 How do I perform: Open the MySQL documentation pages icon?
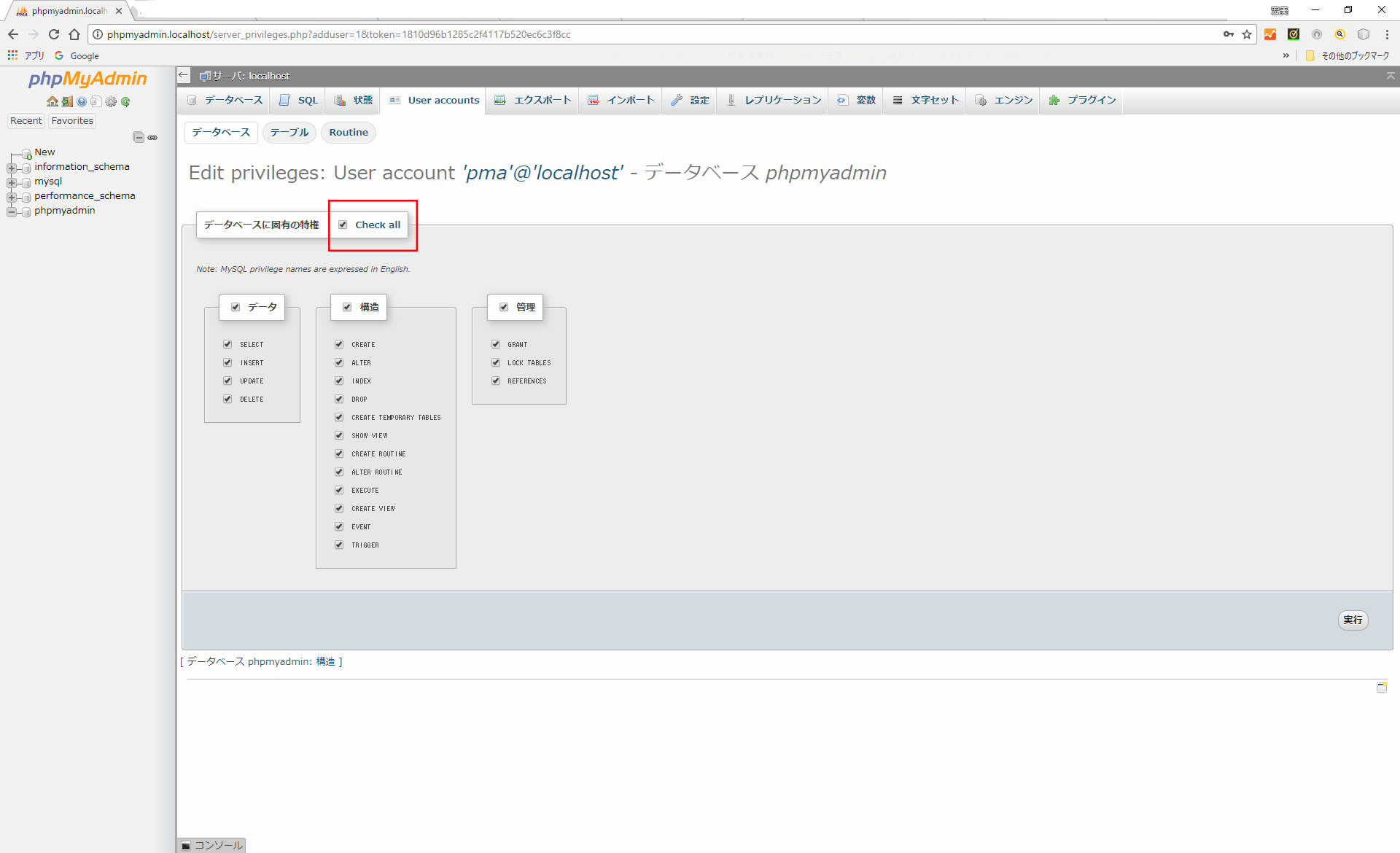pyautogui.click(x=96, y=101)
